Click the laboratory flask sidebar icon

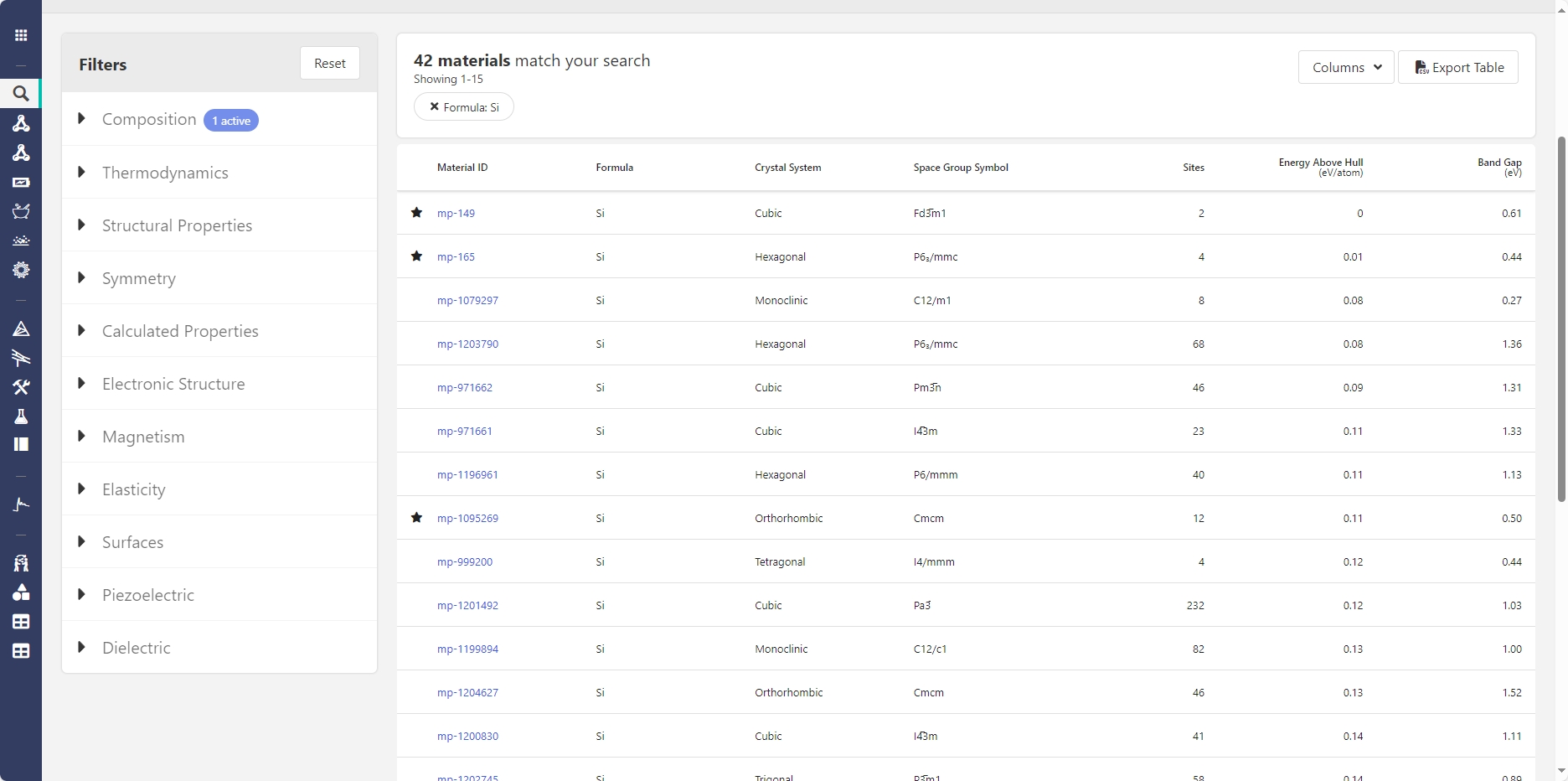click(x=21, y=416)
